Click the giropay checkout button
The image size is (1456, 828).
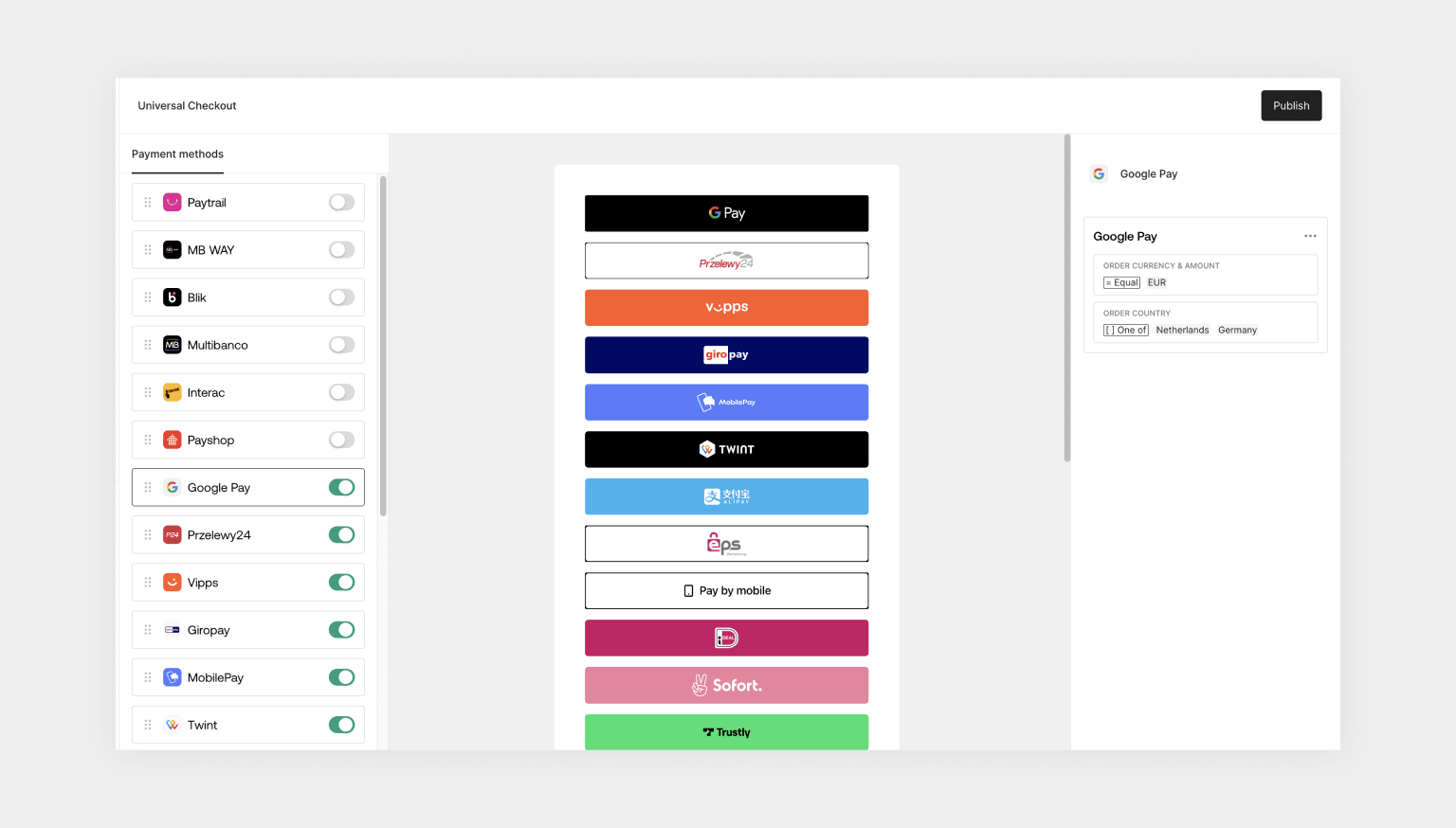point(726,354)
